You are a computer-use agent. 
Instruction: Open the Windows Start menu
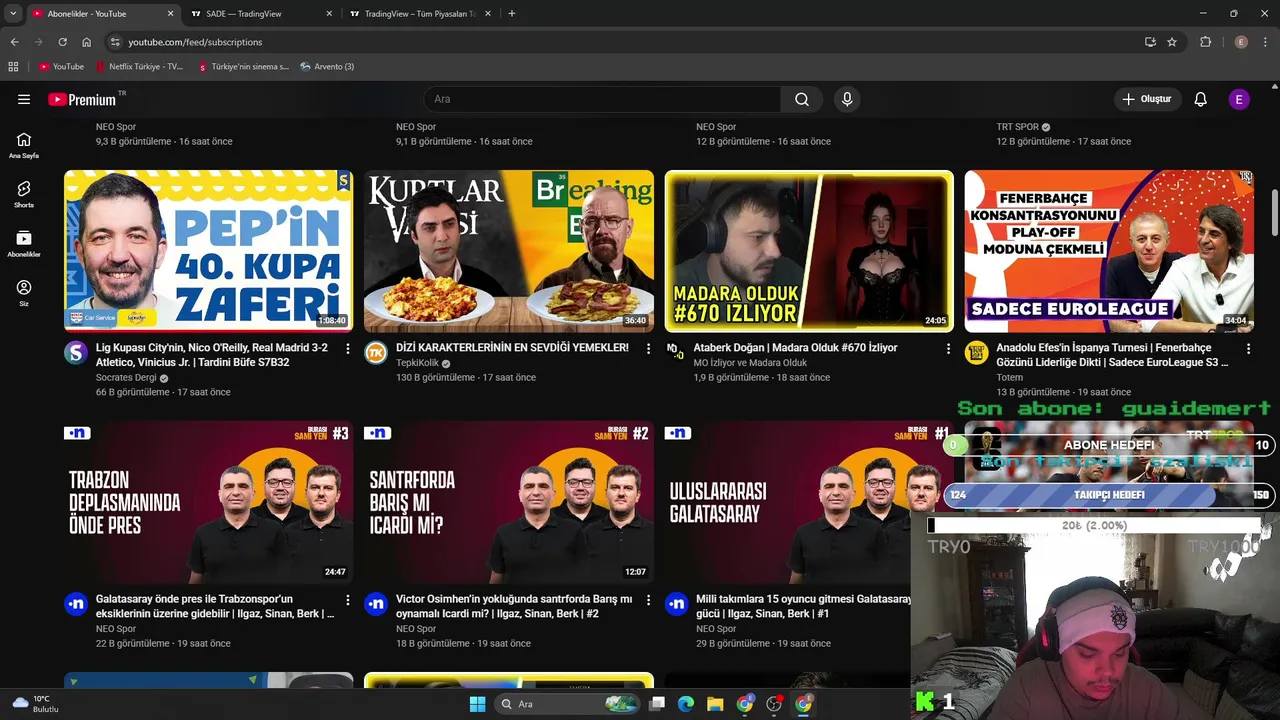477,704
